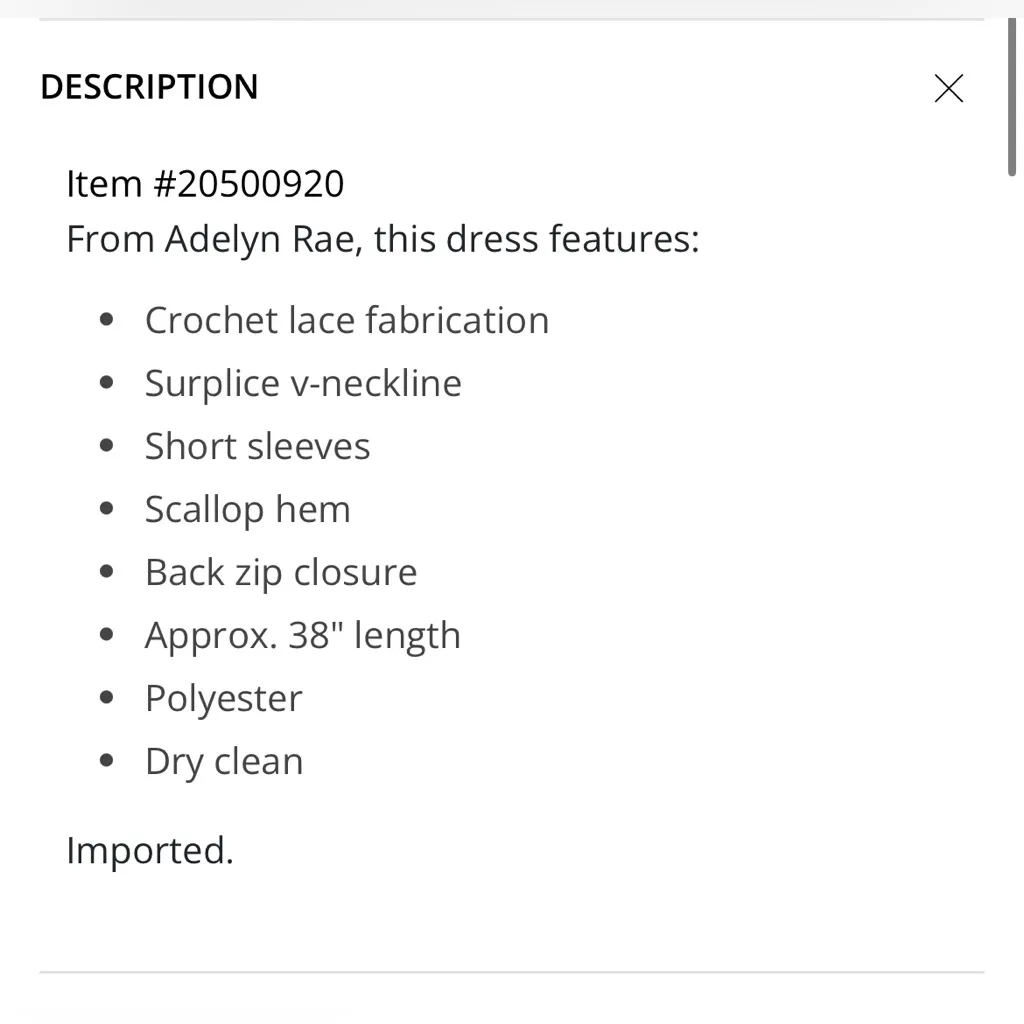Click the Item #20500920 text
Viewport: 1024px width, 1024px height.
tap(205, 184)
